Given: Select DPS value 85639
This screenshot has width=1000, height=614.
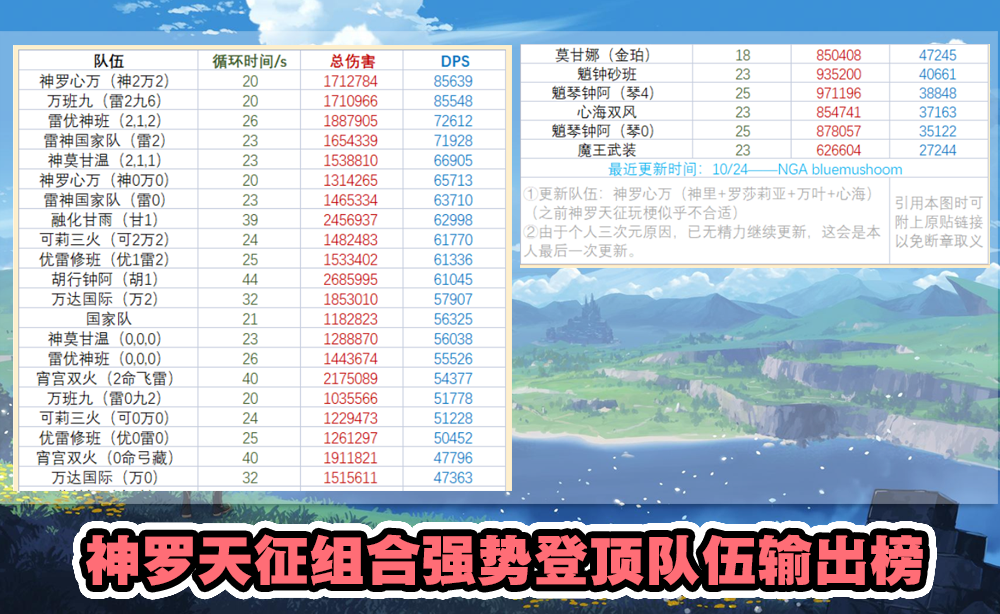Looking at the screenshot, I should (x=453, y=82).
